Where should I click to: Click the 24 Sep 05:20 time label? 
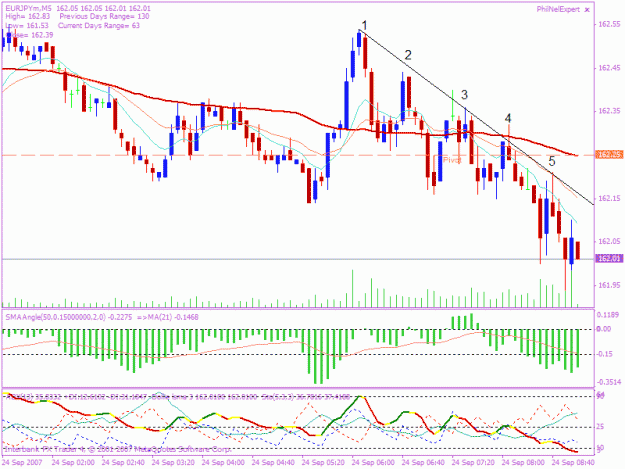(323, 463)
